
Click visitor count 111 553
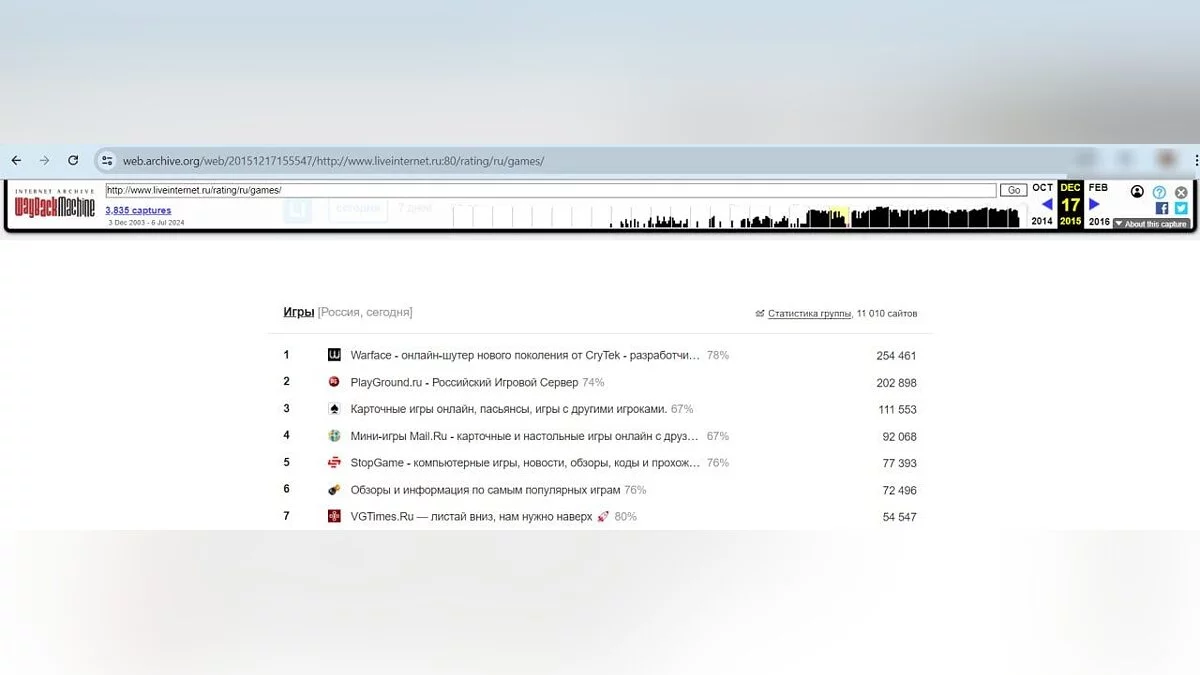897,410
